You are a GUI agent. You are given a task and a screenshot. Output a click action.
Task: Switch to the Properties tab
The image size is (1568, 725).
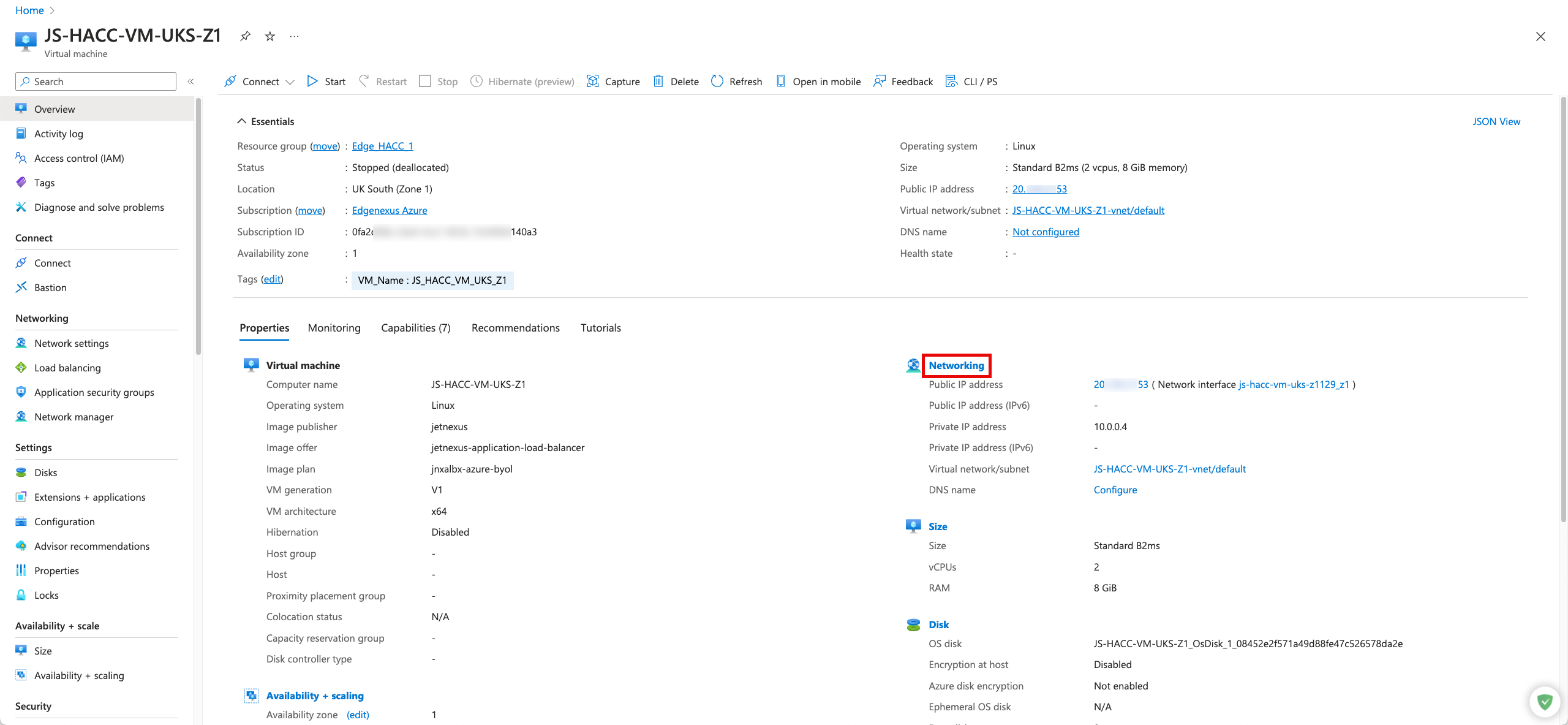[x=265, y=328]
